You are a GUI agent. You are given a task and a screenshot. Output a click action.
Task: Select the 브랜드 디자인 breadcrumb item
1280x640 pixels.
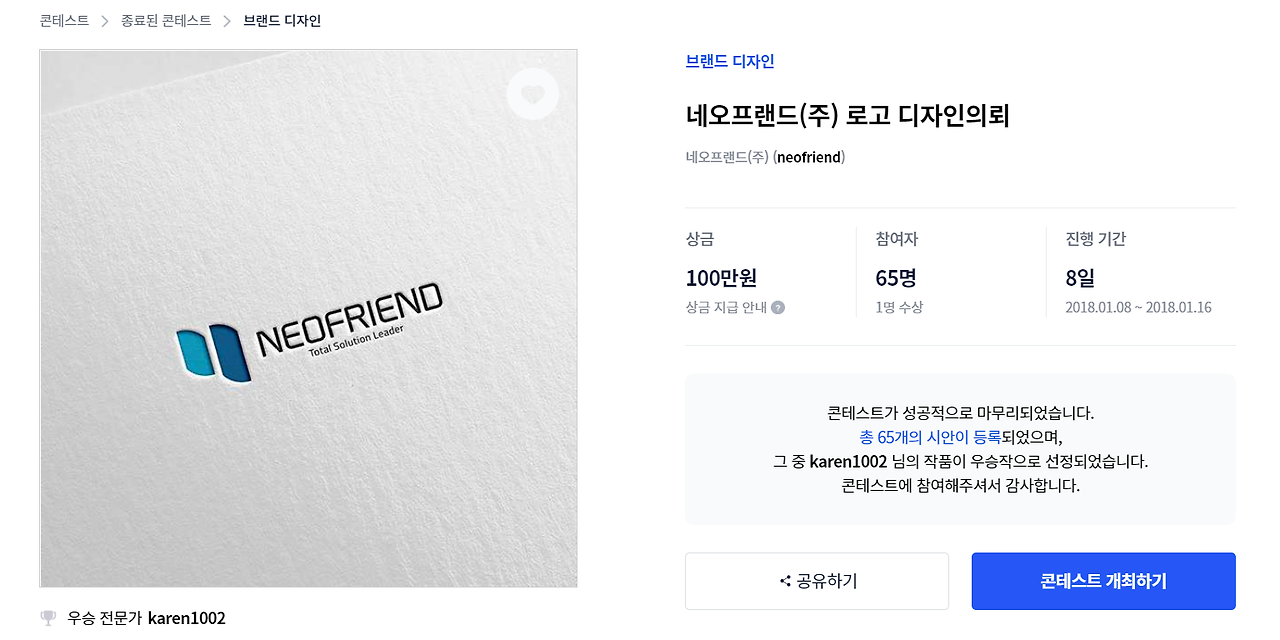[x=282, y=21]
